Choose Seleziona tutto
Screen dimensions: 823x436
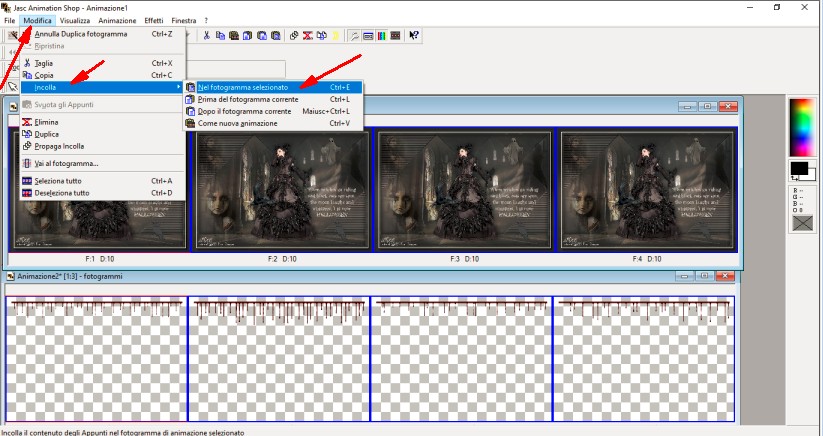[x=103, y=180]
